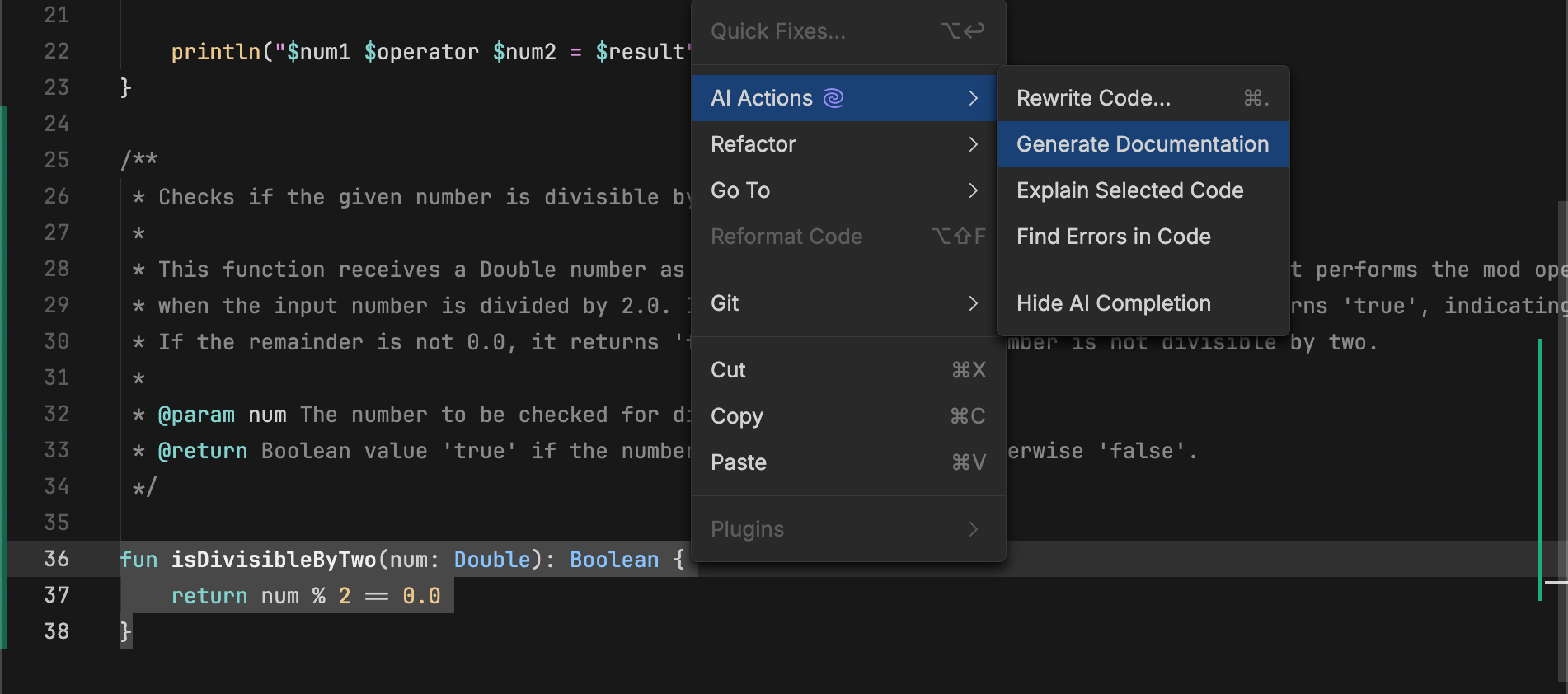This screenshot has height=694, width=1568.
Task: Click the isDivisibleByTwo function name
Action: tap(273, 560)
